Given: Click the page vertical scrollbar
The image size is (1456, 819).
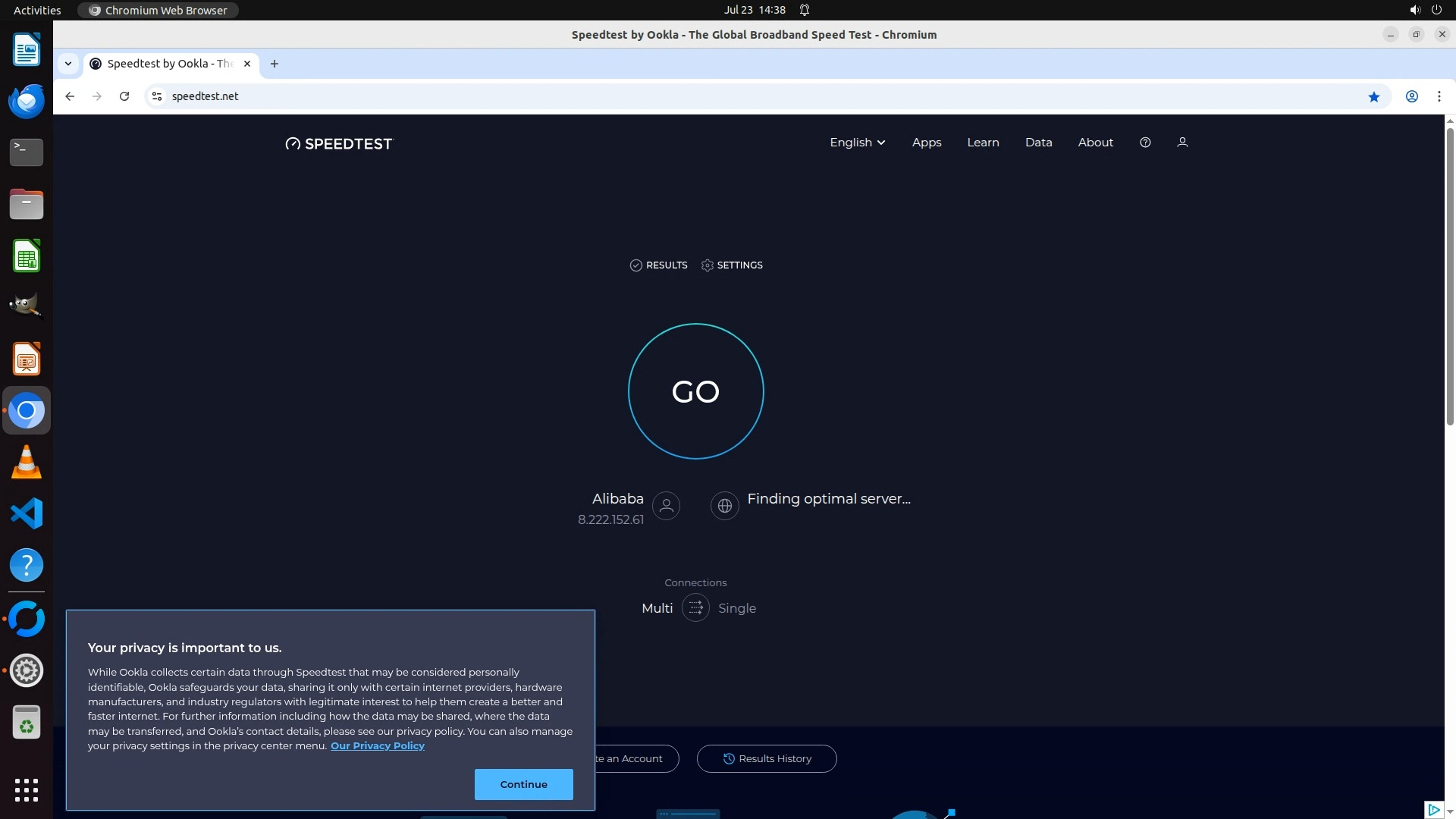Looking at the screenshot, I should pyautogui.click(x=1449, y=277).
